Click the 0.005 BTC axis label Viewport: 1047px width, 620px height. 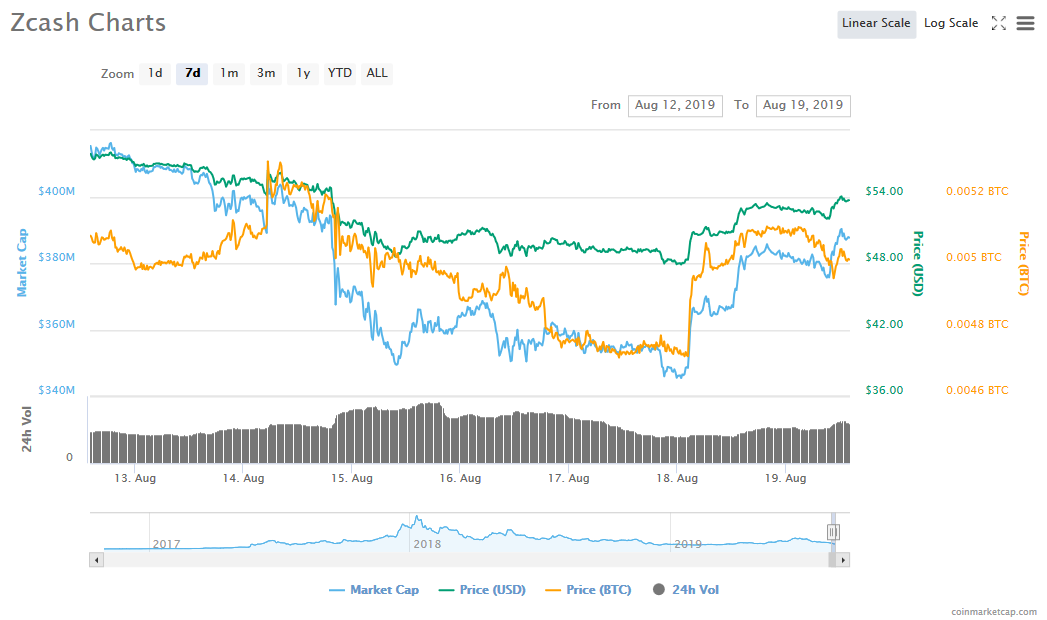(x=974, y=258)
